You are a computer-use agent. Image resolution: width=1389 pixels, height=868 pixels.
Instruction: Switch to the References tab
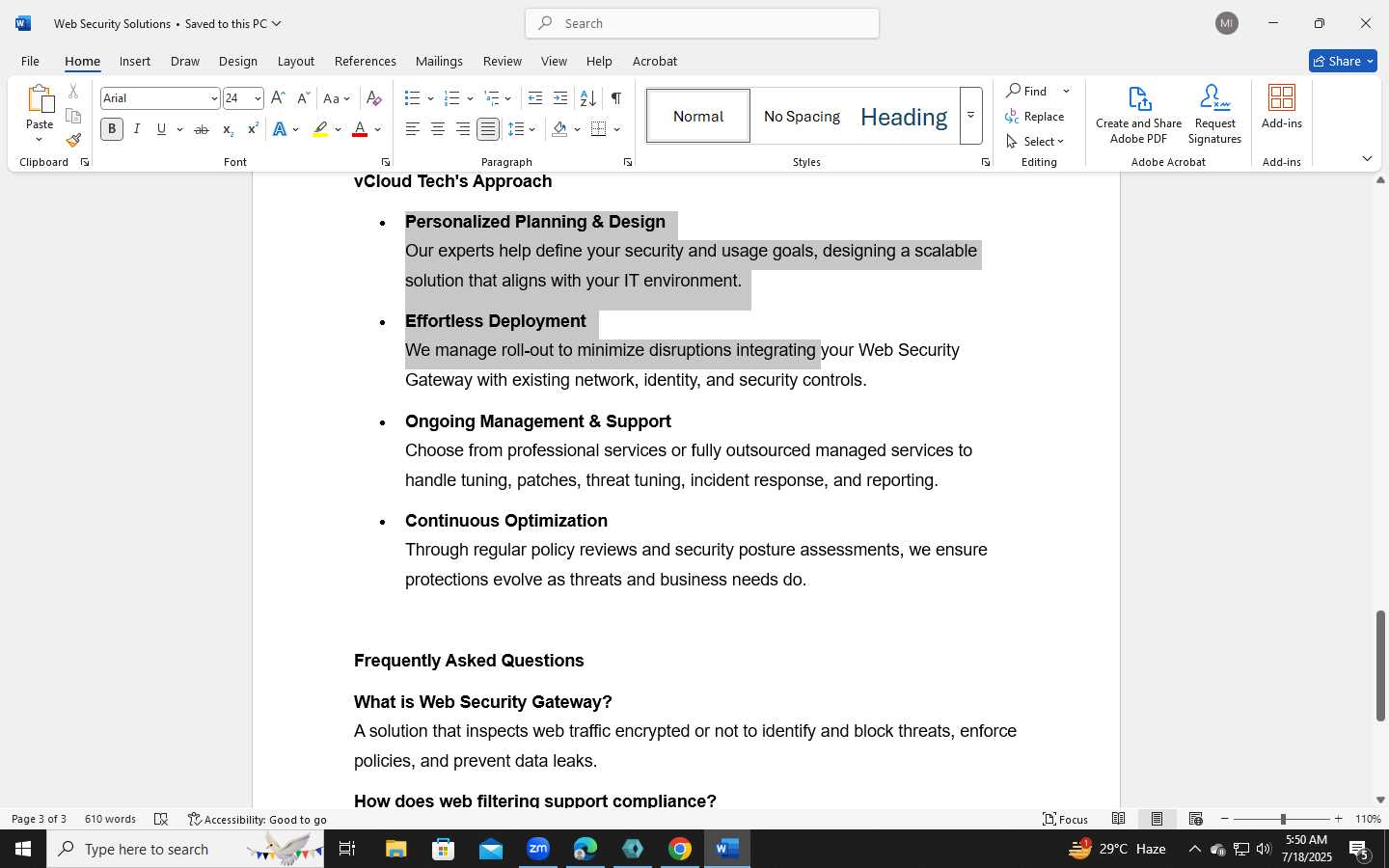click(366, 61)
